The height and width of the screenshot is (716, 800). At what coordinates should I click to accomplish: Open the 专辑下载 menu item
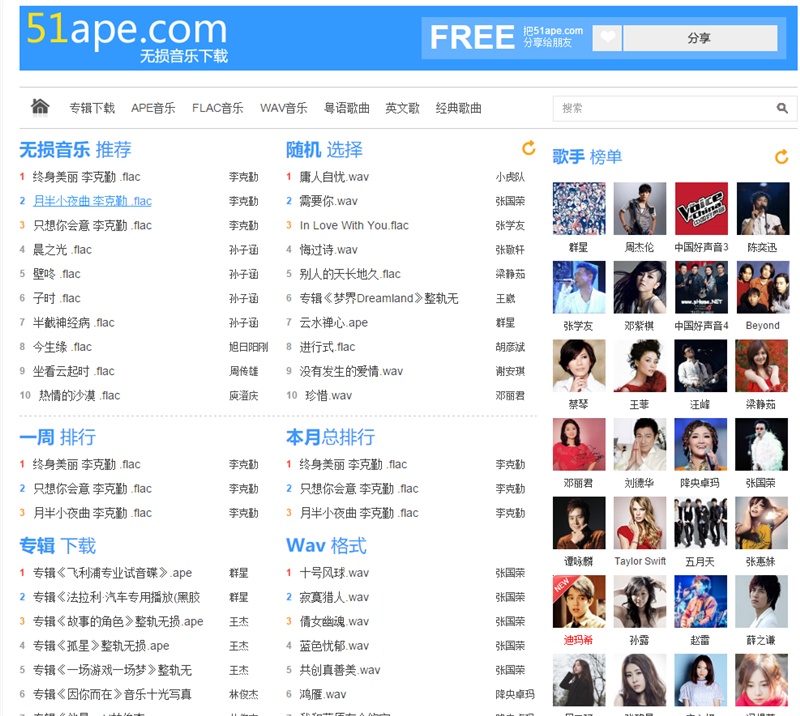[x=92, y=108]
